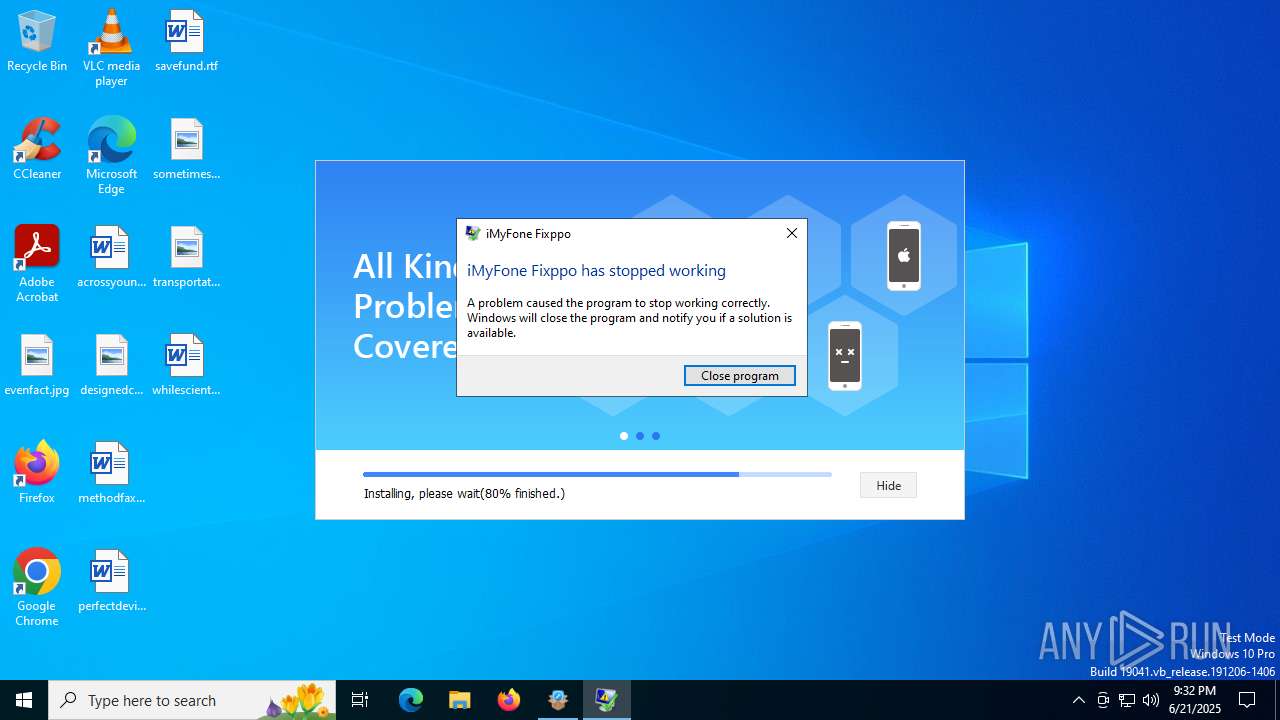Select the third carousel dot in installer
Viewport: 1280px width, 720px height.
[x=656, y=436]
